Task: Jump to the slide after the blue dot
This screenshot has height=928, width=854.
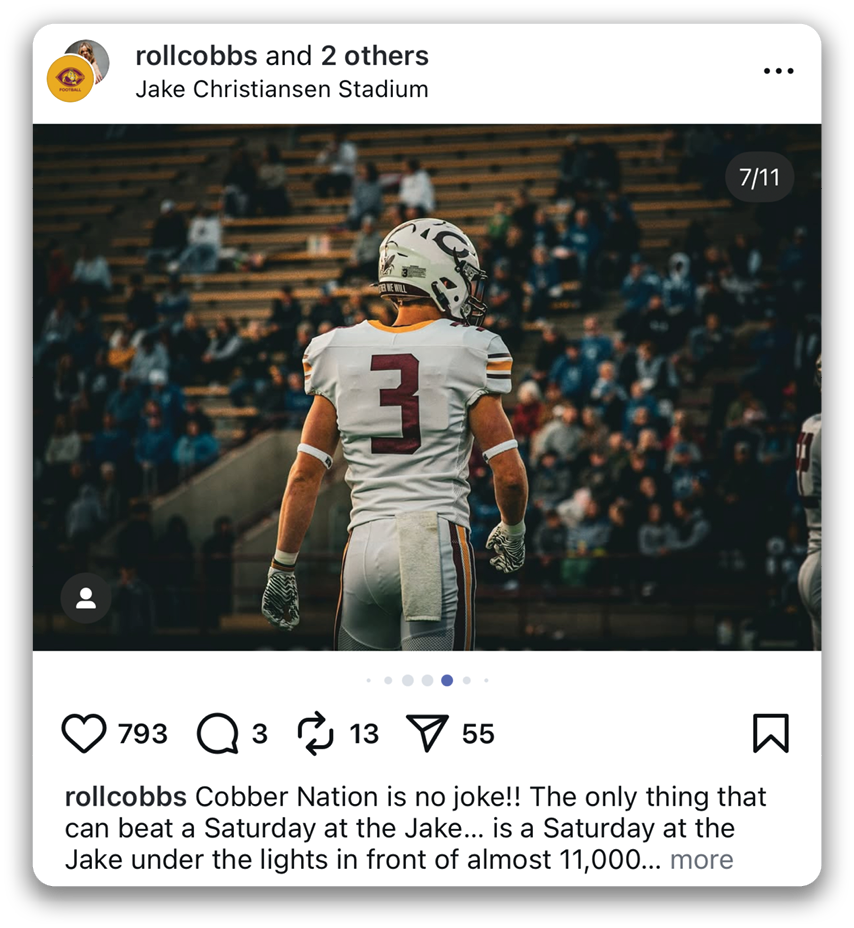Action: click(x=467, y=680)
